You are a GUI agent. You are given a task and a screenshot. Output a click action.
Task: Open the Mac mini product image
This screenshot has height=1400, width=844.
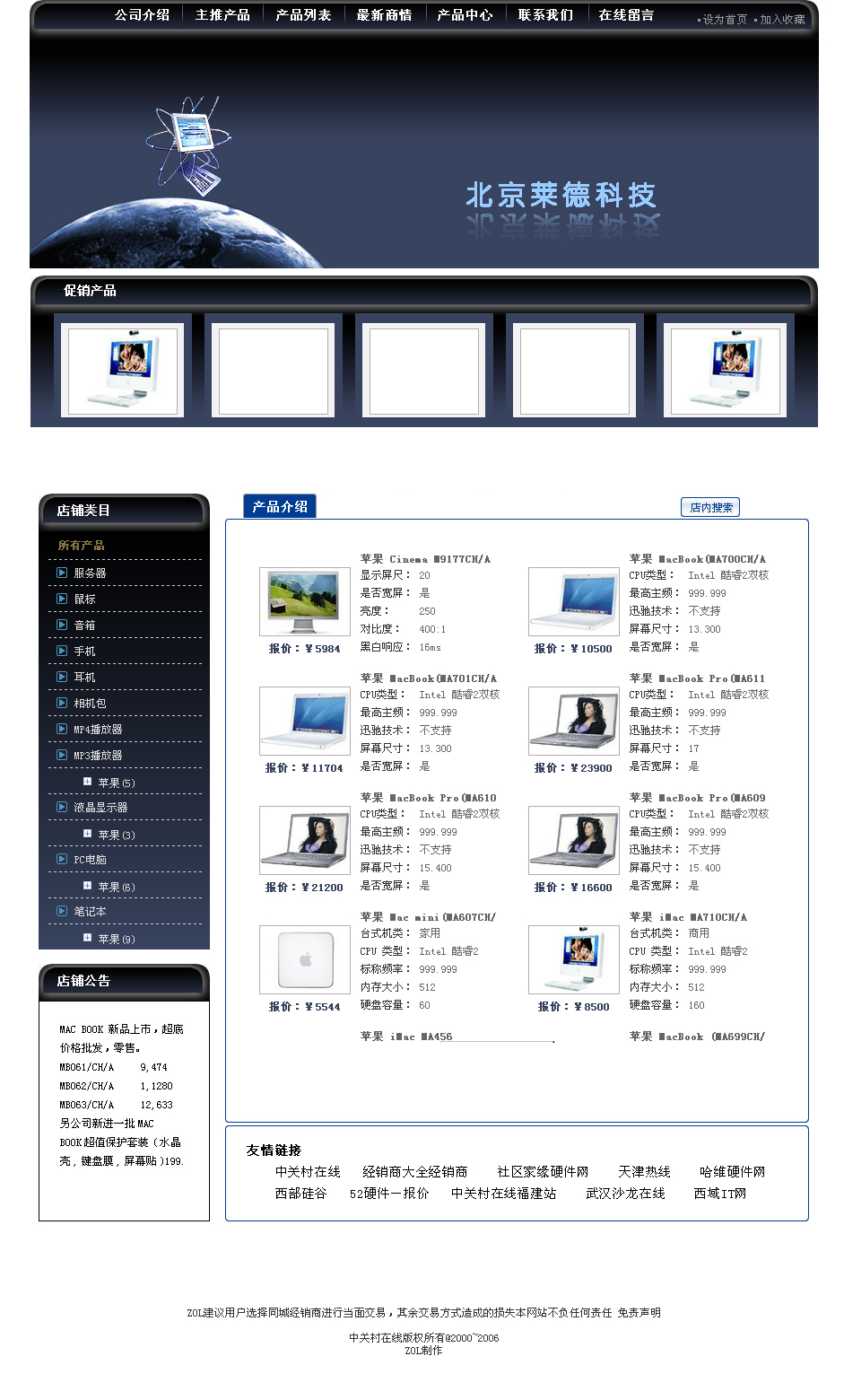tap(305, 959)
